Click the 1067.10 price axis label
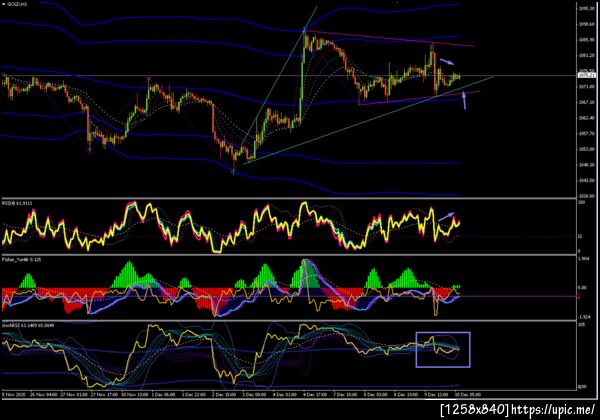The width and height of the screenshot is (600, 420). (587, 103)
